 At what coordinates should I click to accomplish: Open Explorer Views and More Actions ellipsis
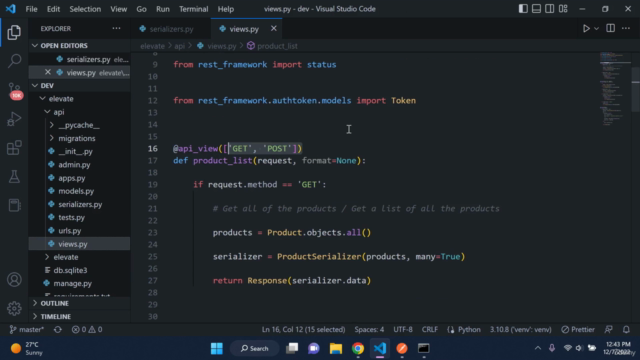[116, 28]
